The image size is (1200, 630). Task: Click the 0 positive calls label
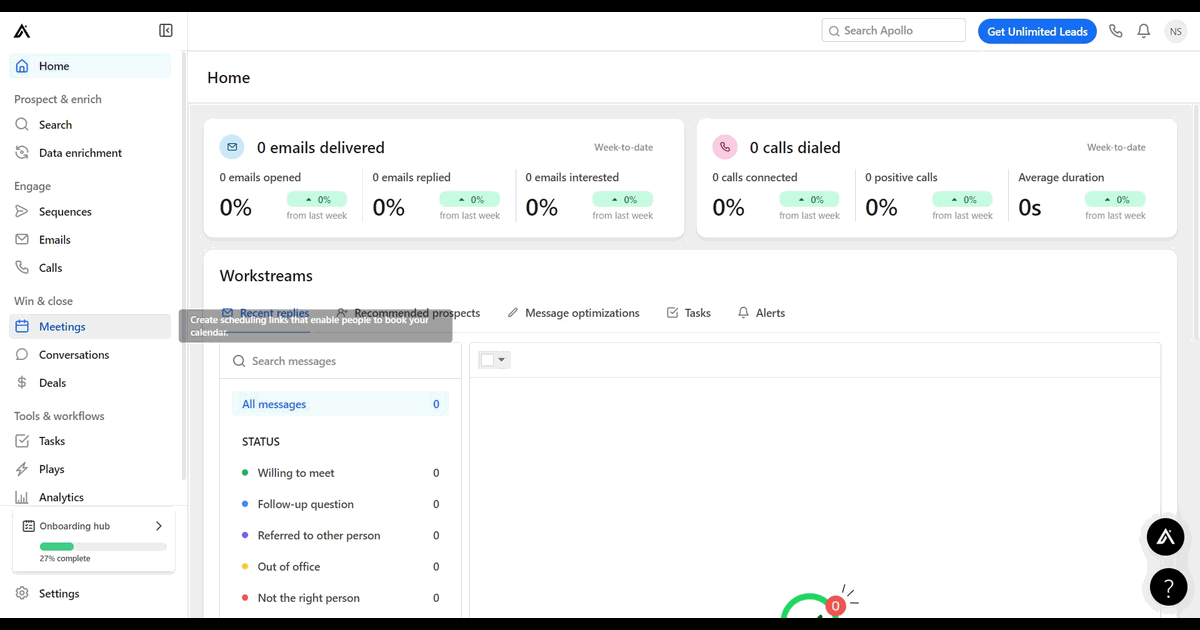click(901, 177)
